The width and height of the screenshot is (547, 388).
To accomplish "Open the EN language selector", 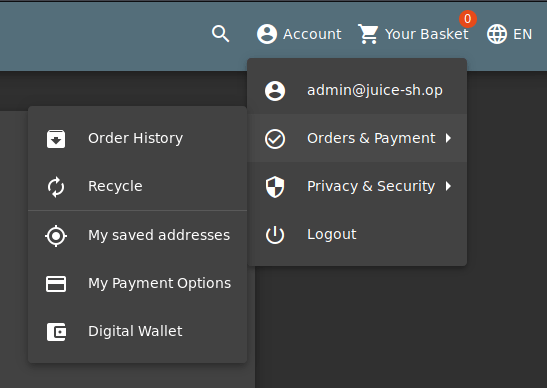I will [x=522, y=34].
